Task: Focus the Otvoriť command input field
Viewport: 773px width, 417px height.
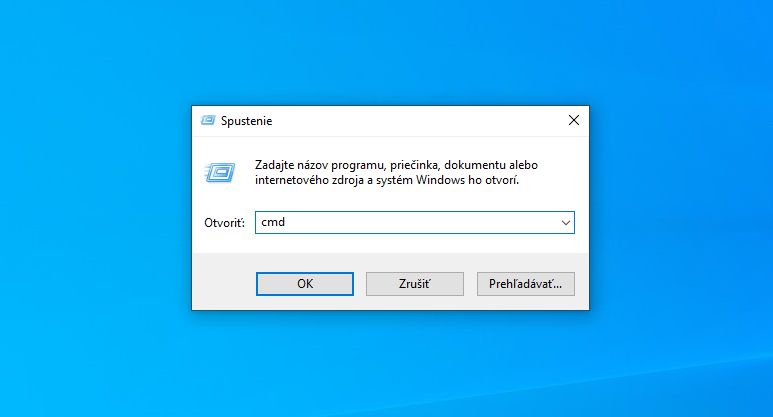Action: click(415, 222)
